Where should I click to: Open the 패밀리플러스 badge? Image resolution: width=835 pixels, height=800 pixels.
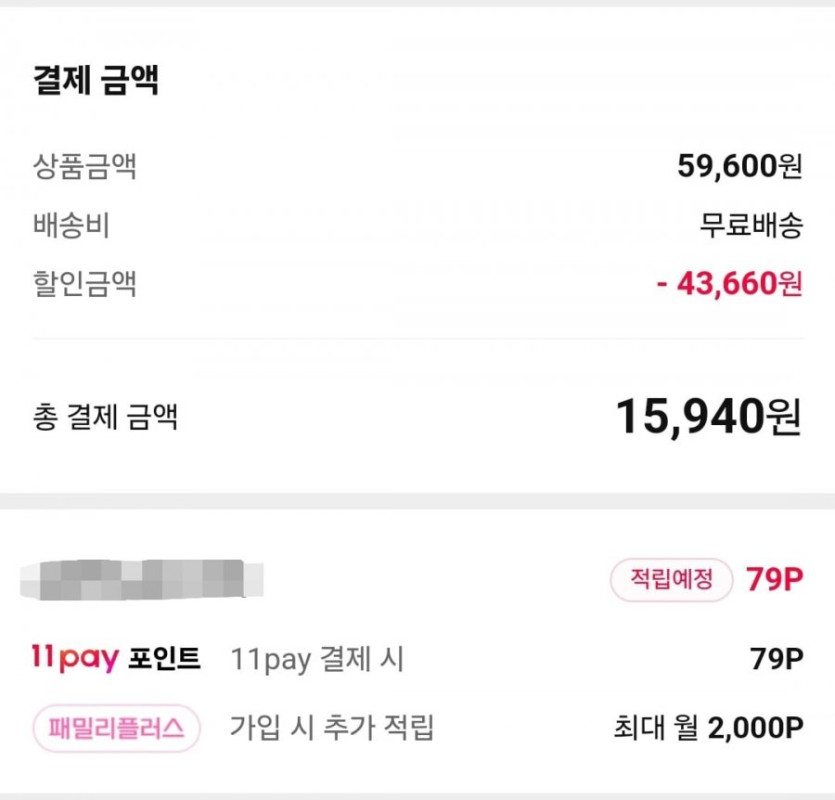(117, 728)
